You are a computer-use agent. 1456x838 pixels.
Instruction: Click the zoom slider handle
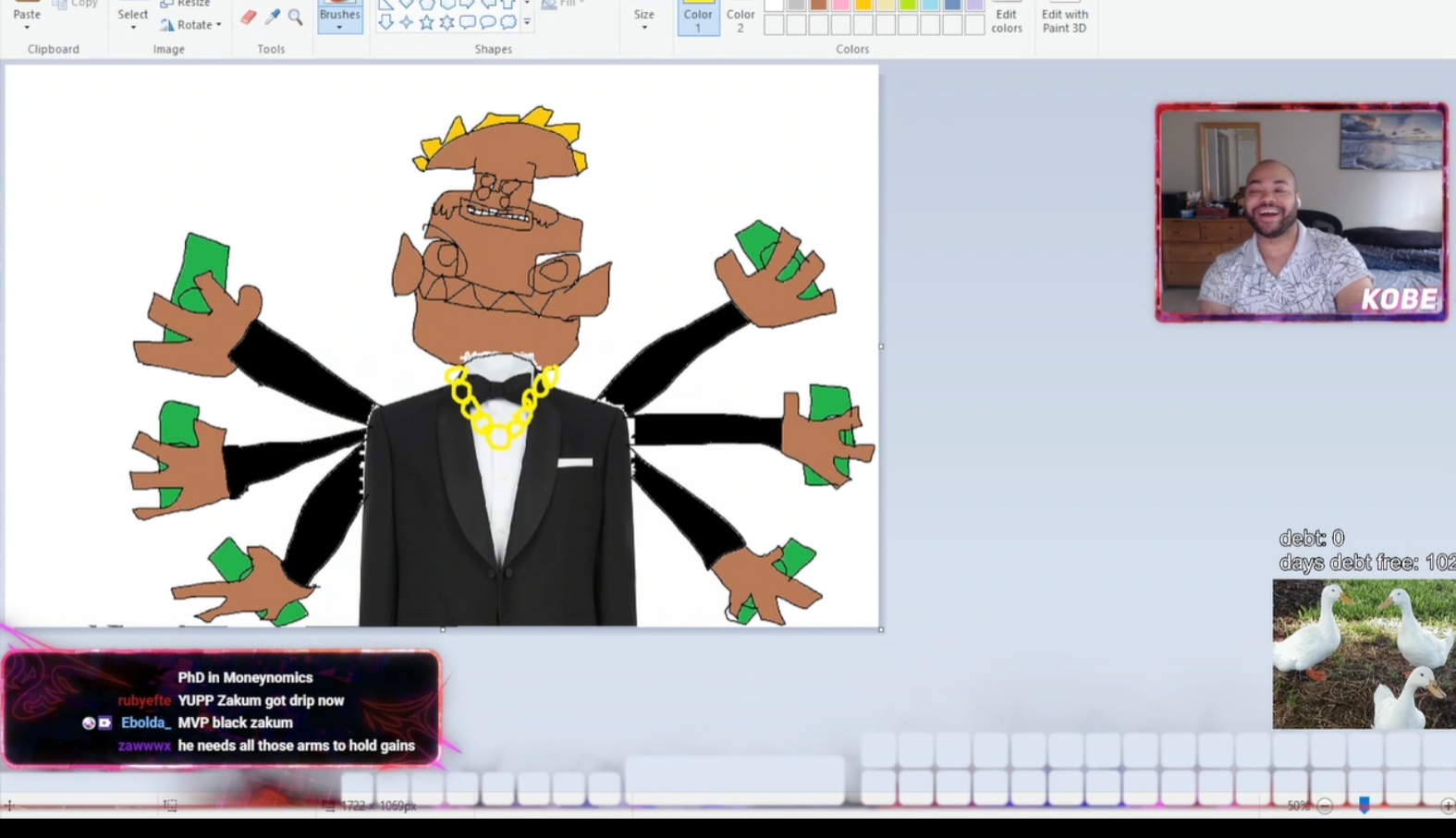(x=1364, y=806)
